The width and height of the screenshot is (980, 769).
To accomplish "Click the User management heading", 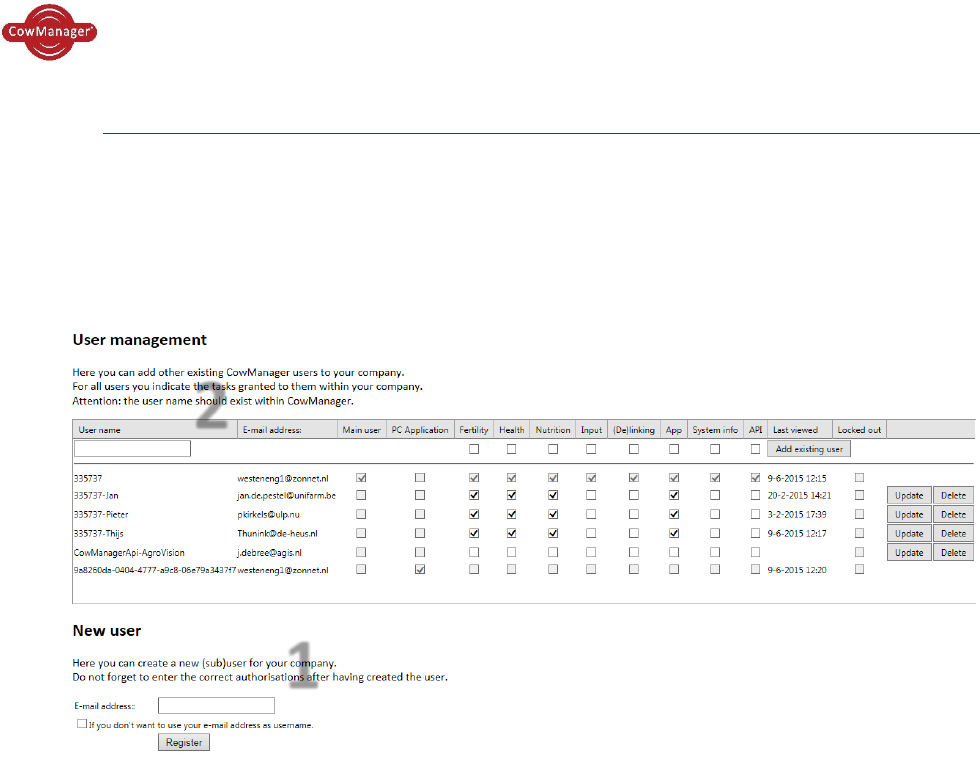I will click(x=139, y=340).
